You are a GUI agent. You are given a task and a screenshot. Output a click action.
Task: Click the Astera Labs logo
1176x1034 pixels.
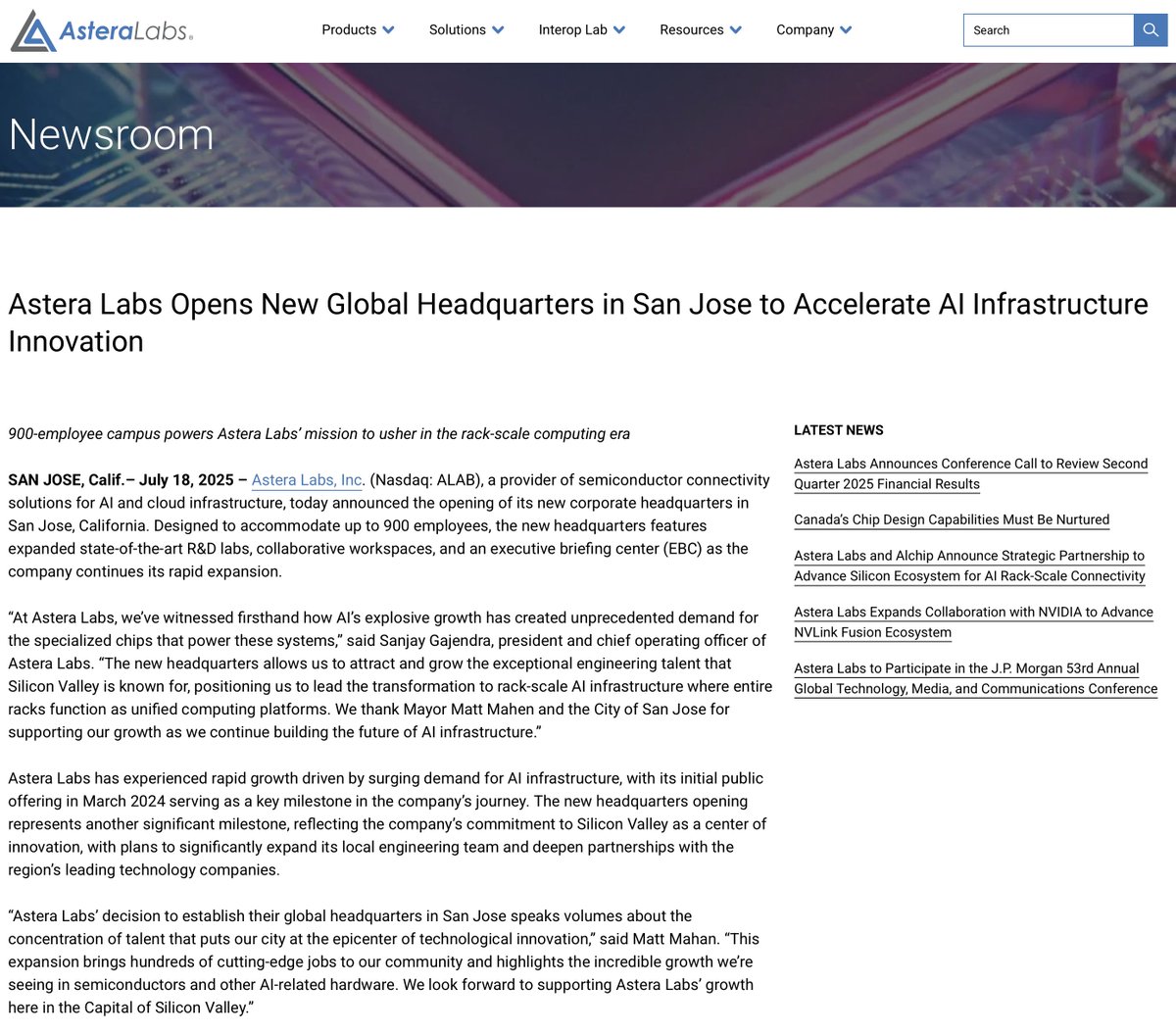101,30
